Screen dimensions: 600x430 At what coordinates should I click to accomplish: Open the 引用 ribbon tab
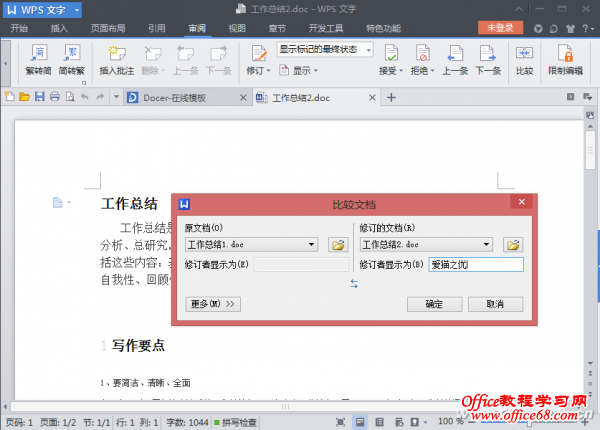tap(157, 28)
